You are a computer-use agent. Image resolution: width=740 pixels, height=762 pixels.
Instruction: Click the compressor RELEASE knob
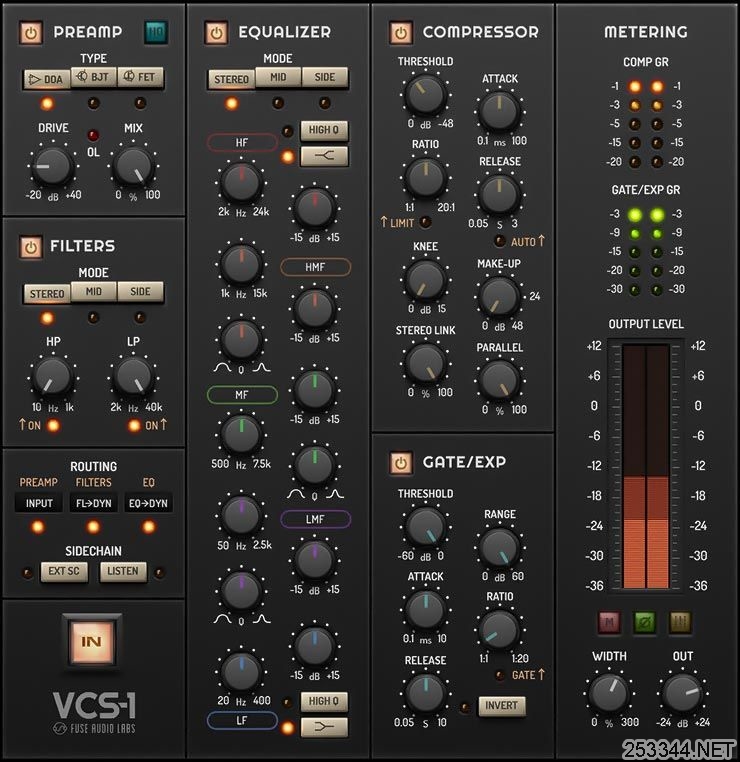coord(499,194)
